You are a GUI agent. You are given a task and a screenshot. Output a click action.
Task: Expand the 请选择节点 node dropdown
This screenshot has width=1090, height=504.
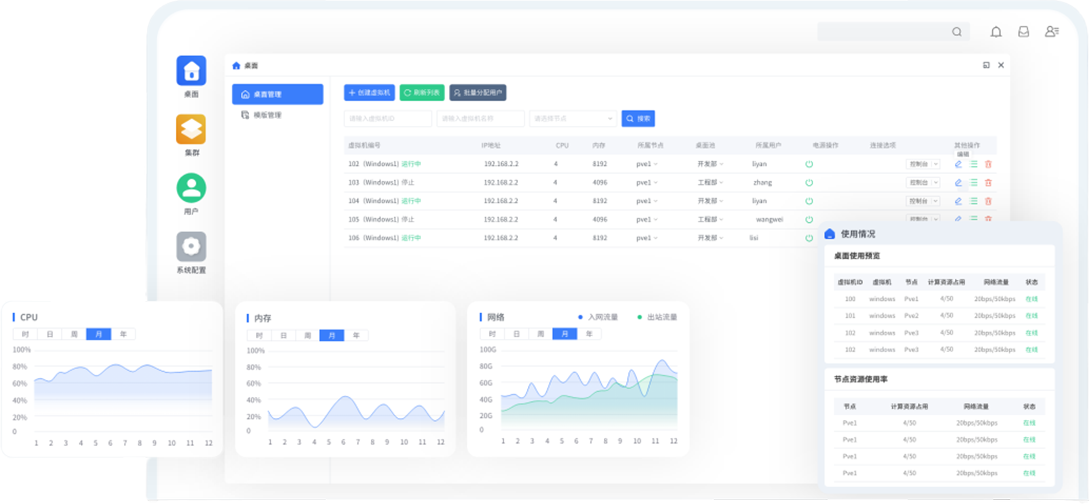tap(572, 118)
